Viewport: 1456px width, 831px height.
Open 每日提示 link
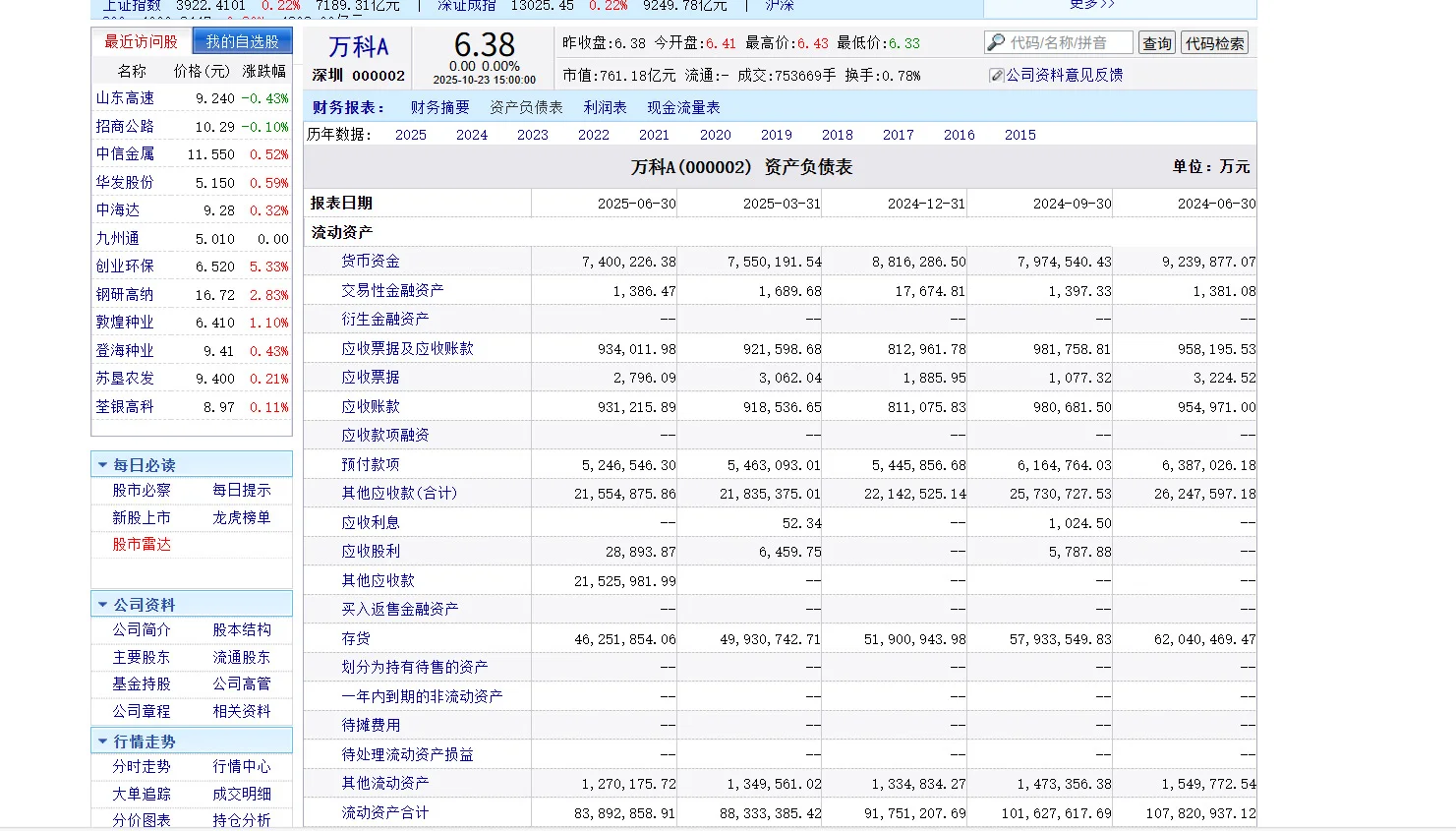click(242, 490)
